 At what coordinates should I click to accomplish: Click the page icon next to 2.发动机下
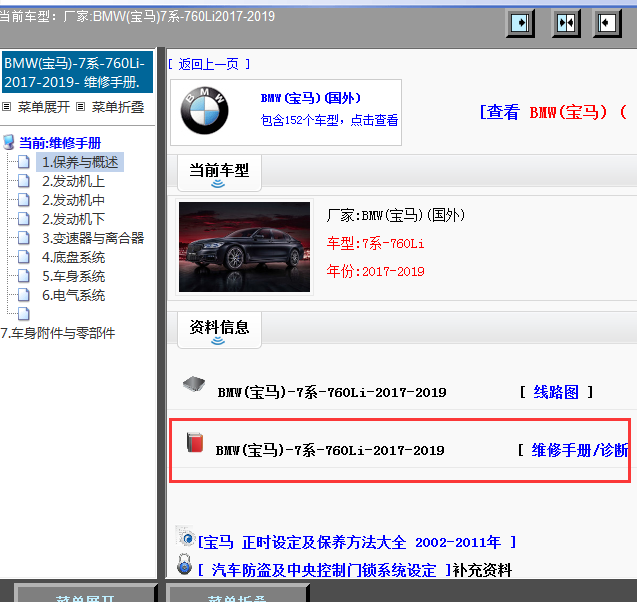pyautogui.click(x=24, y=219)
